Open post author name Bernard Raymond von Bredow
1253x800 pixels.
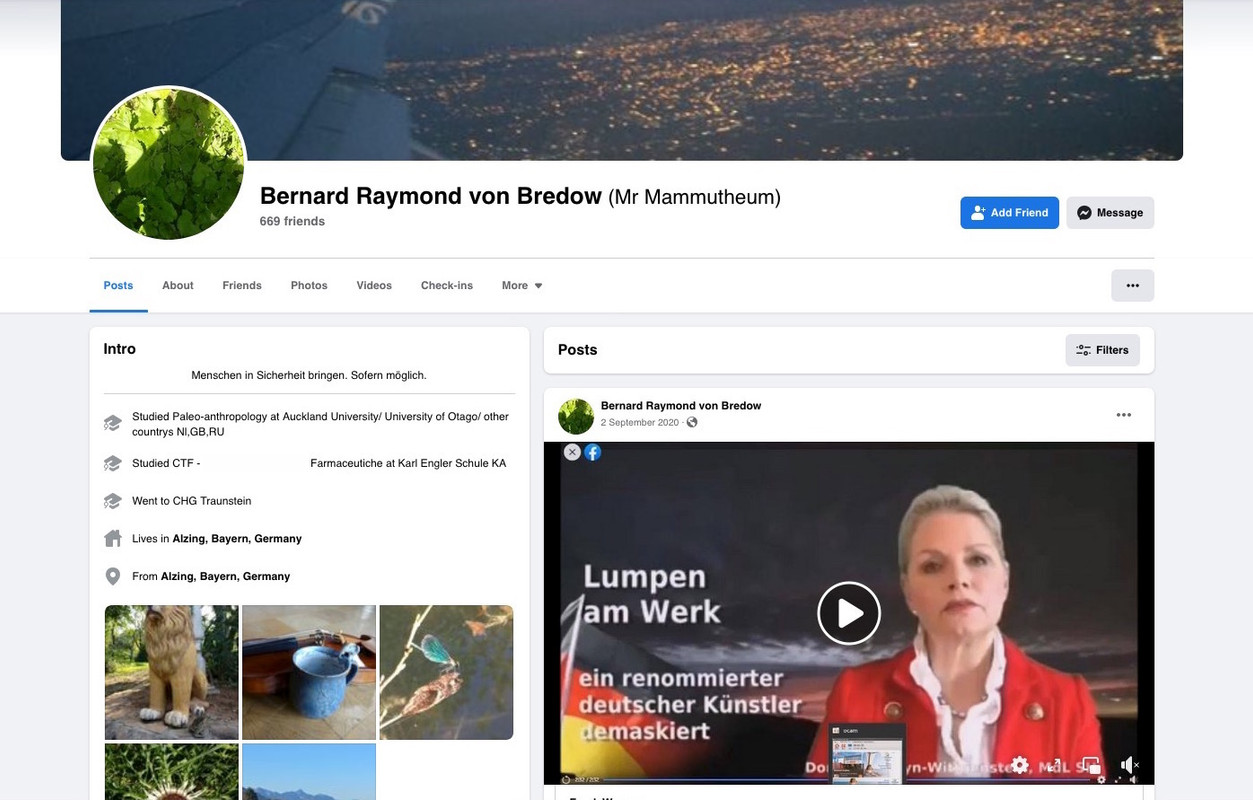click(681, 405)
